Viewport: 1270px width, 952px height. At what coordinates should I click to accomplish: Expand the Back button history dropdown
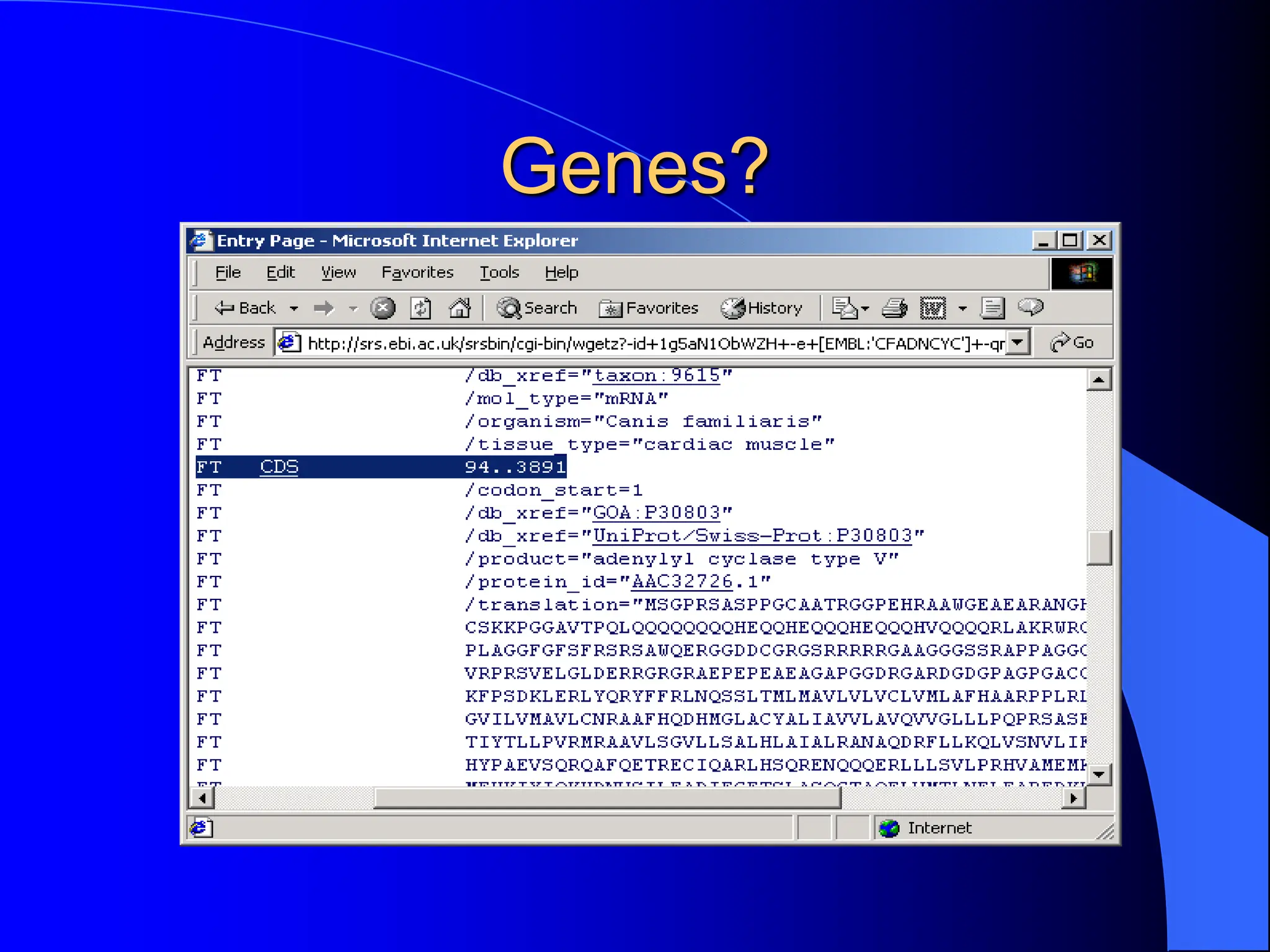click(x=294, y=308)
